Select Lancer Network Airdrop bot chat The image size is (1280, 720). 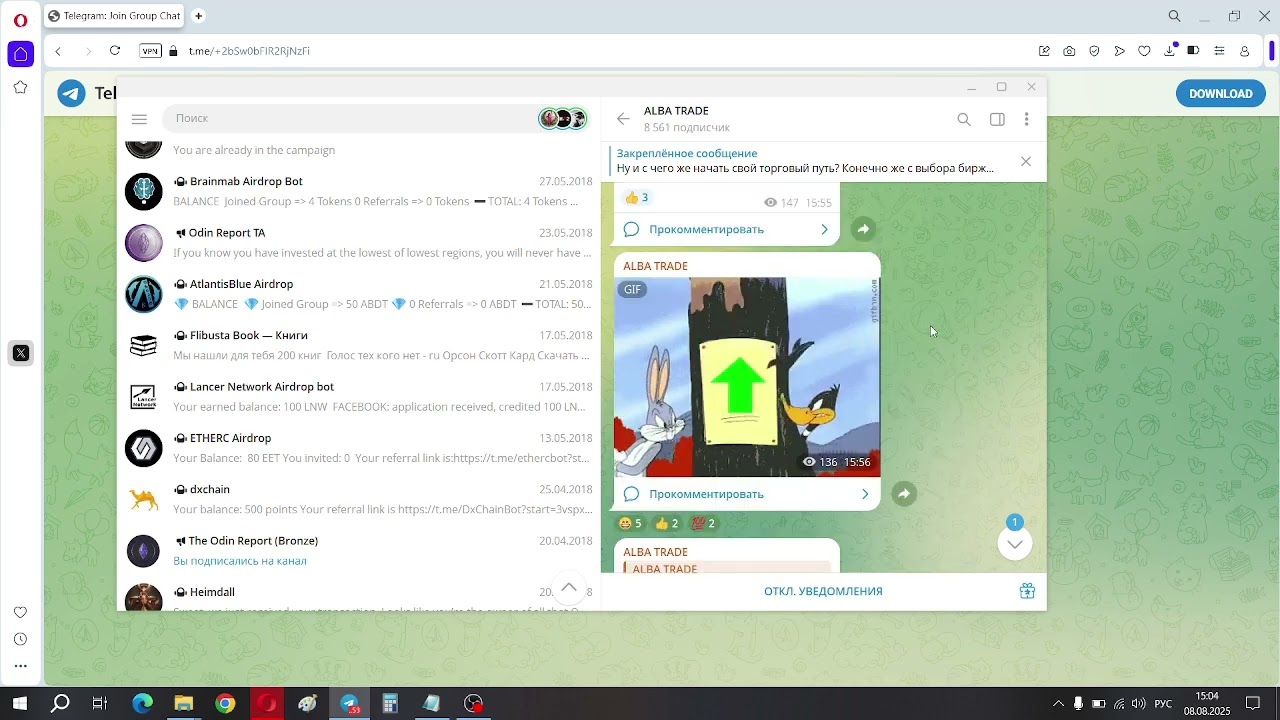pyautogui.click(x=358, y=397)
